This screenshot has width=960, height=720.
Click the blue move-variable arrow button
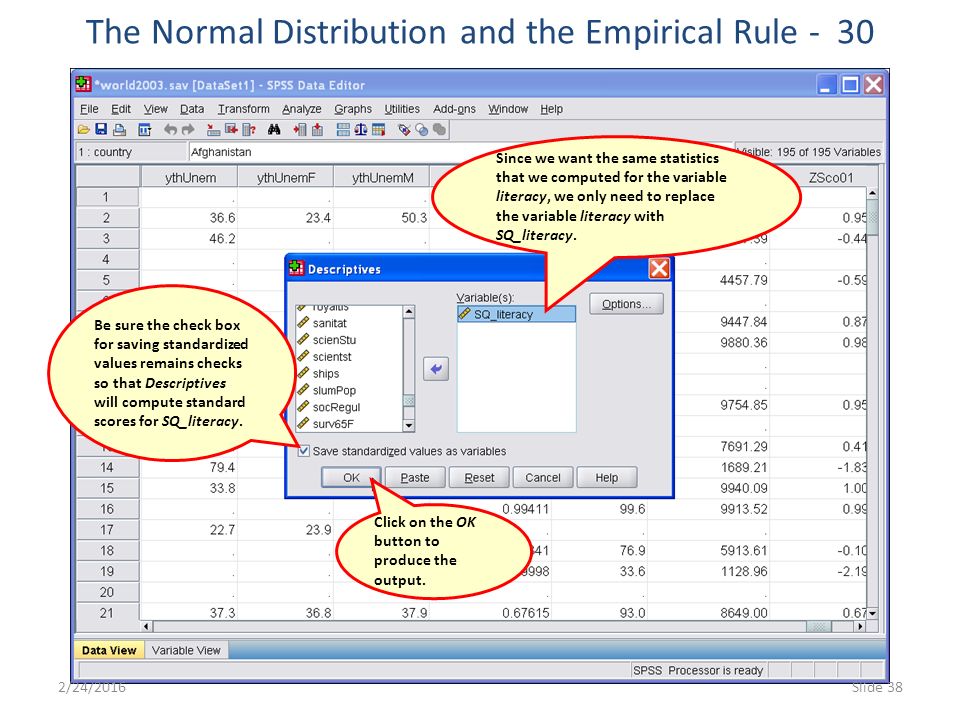(436, 369)
